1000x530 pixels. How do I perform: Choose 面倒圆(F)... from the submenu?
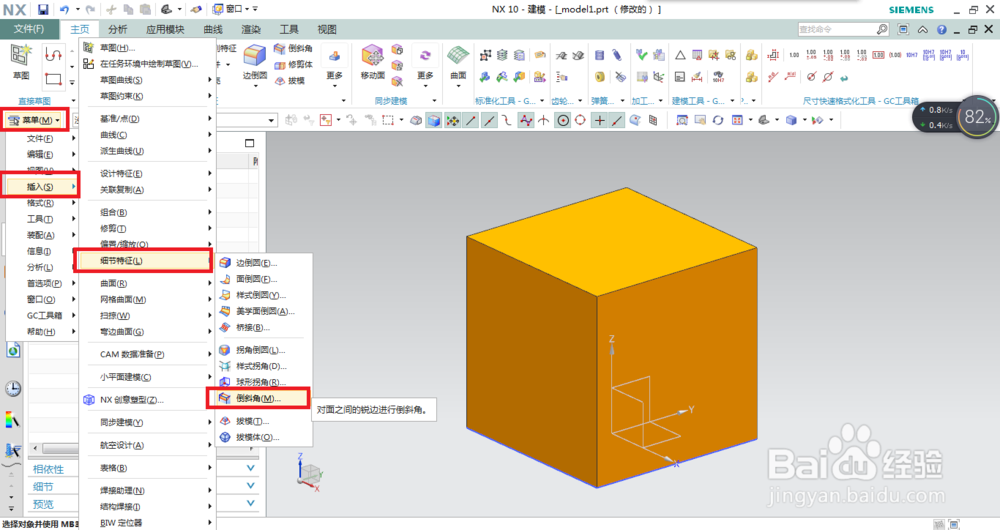(x=263, y=279)
